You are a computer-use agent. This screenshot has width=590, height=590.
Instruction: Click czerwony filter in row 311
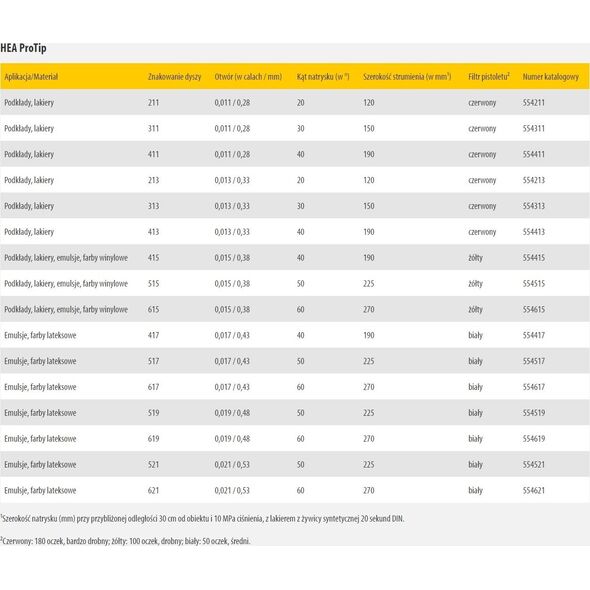(x=482, y=129)
